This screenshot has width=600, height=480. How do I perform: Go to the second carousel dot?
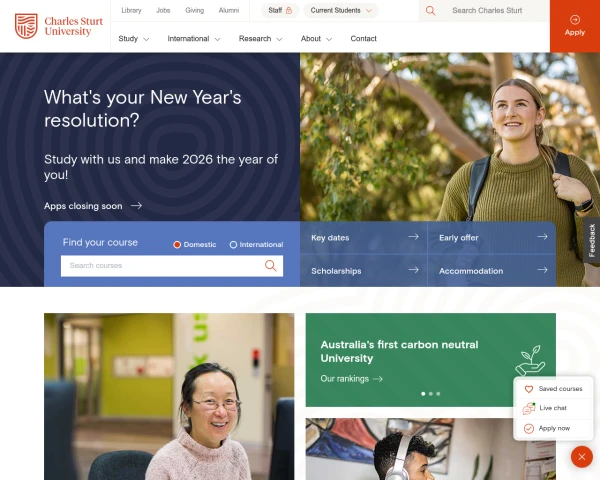(x=431, y=393)
